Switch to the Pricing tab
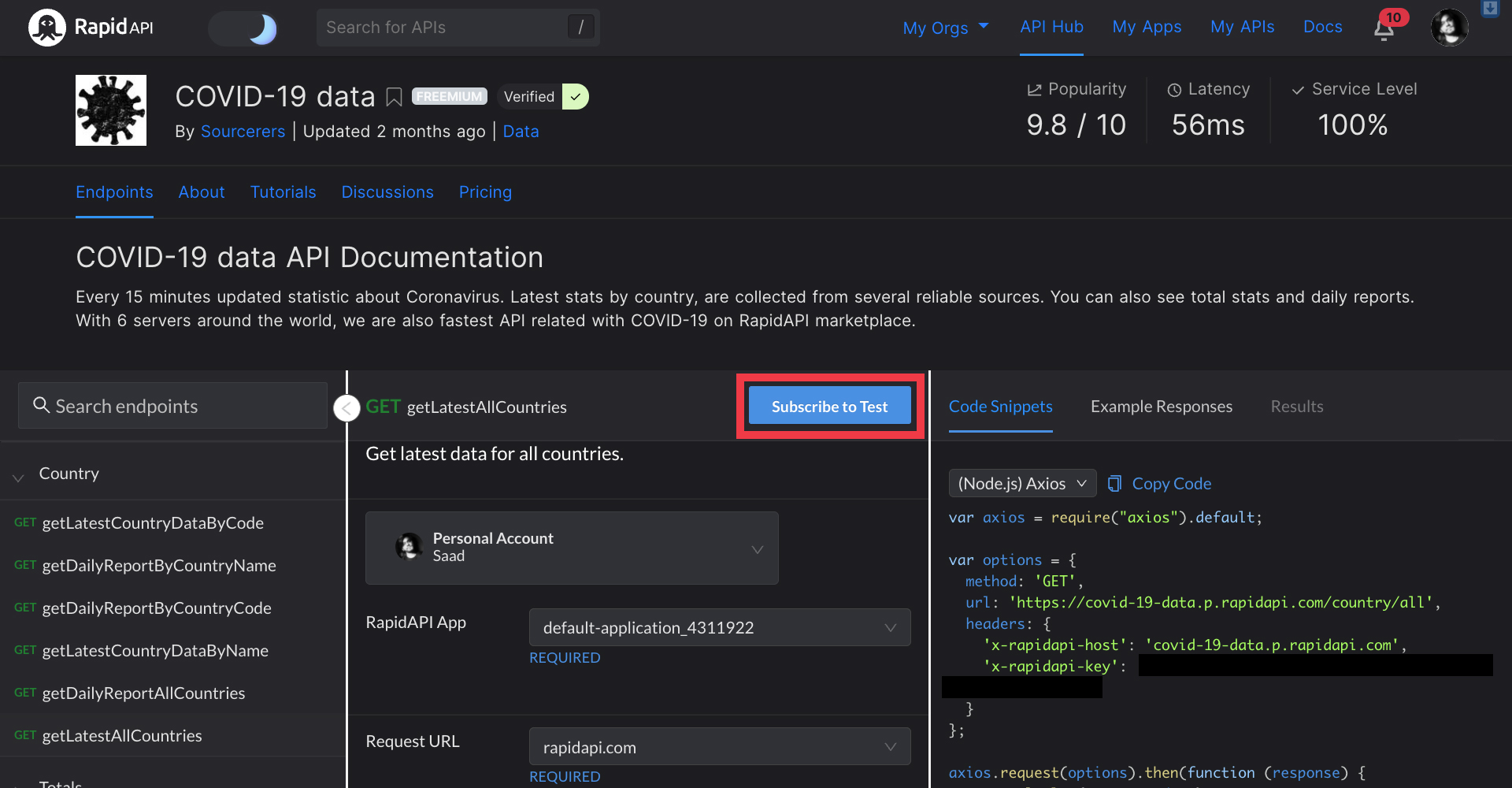 pyautogui.click(x=485, y=192)
